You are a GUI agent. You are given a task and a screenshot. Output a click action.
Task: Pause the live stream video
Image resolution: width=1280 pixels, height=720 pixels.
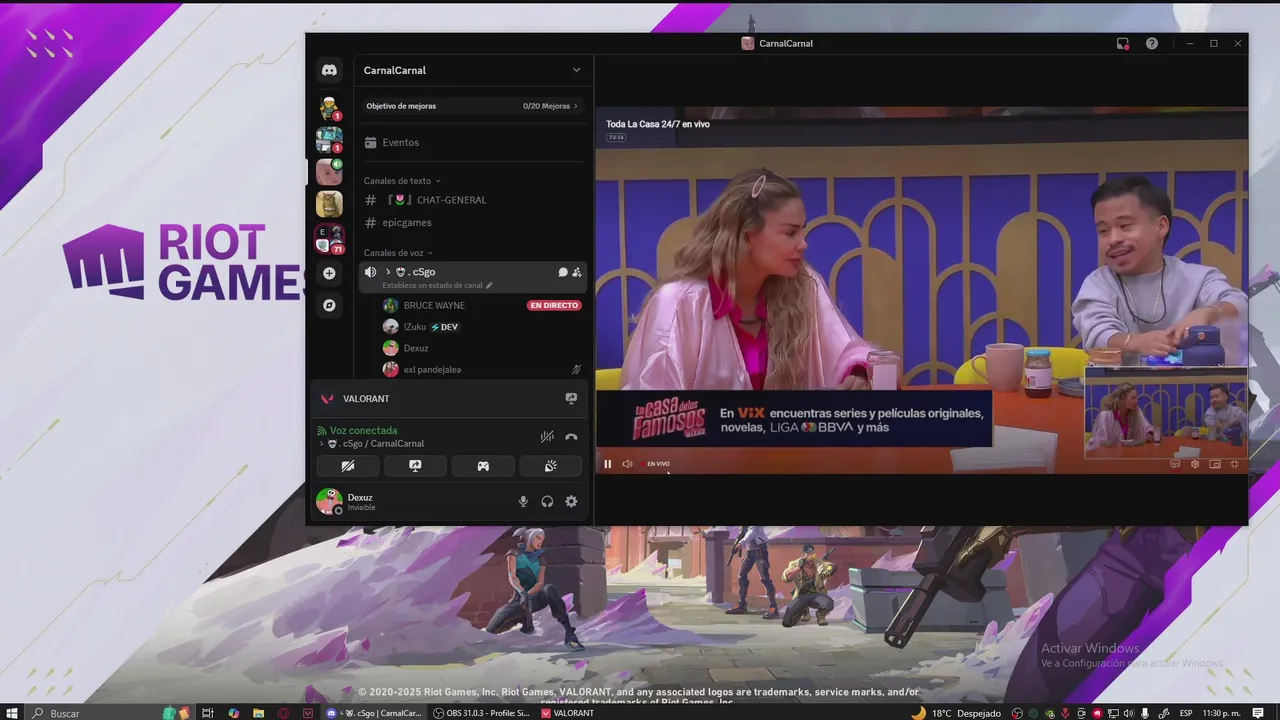pyautogui.click(x=607, y=464)
